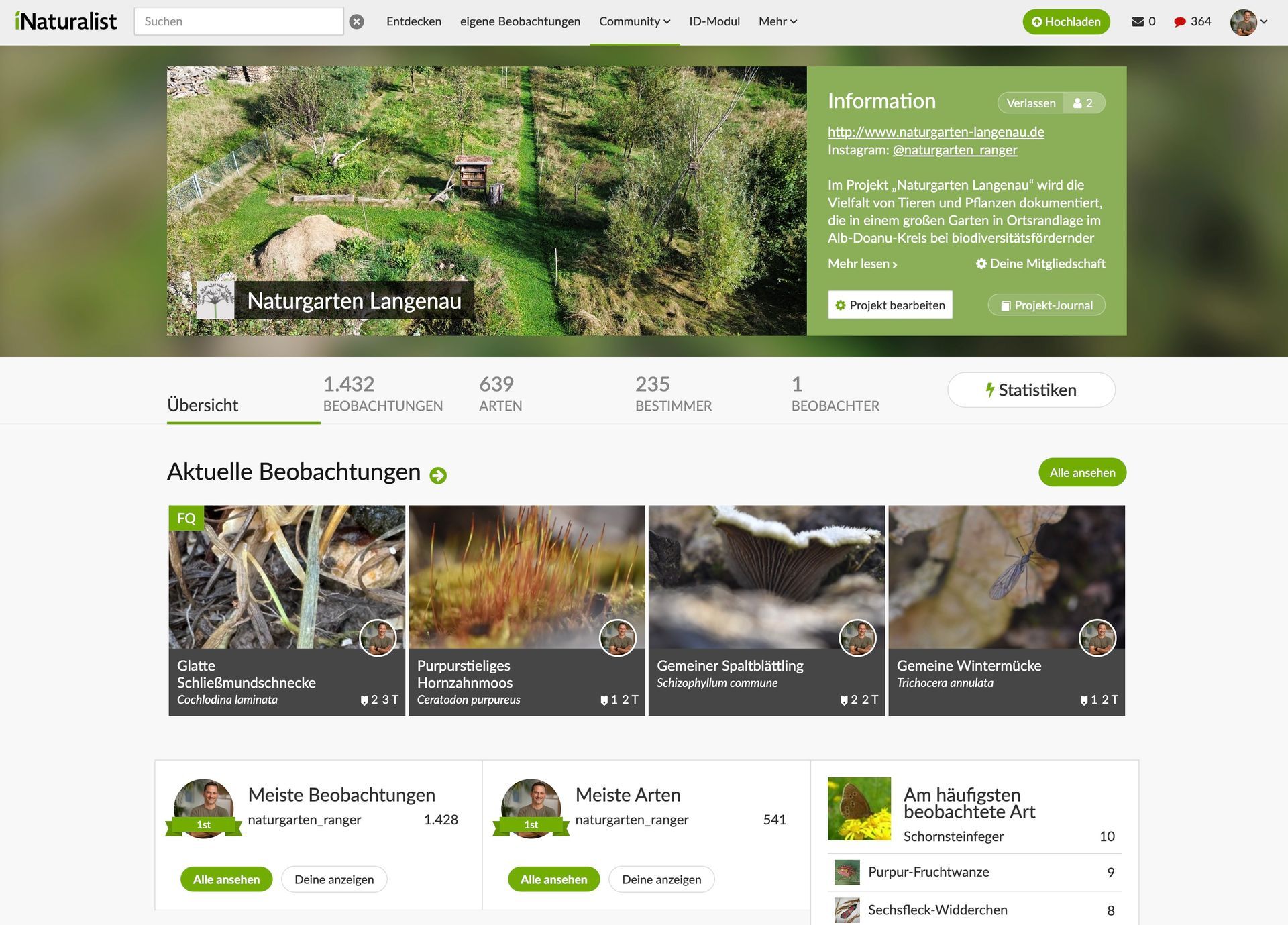This screenshot has width=1288, height=925.
Task: Clear the search field with X icon
Action: (357, 21)
